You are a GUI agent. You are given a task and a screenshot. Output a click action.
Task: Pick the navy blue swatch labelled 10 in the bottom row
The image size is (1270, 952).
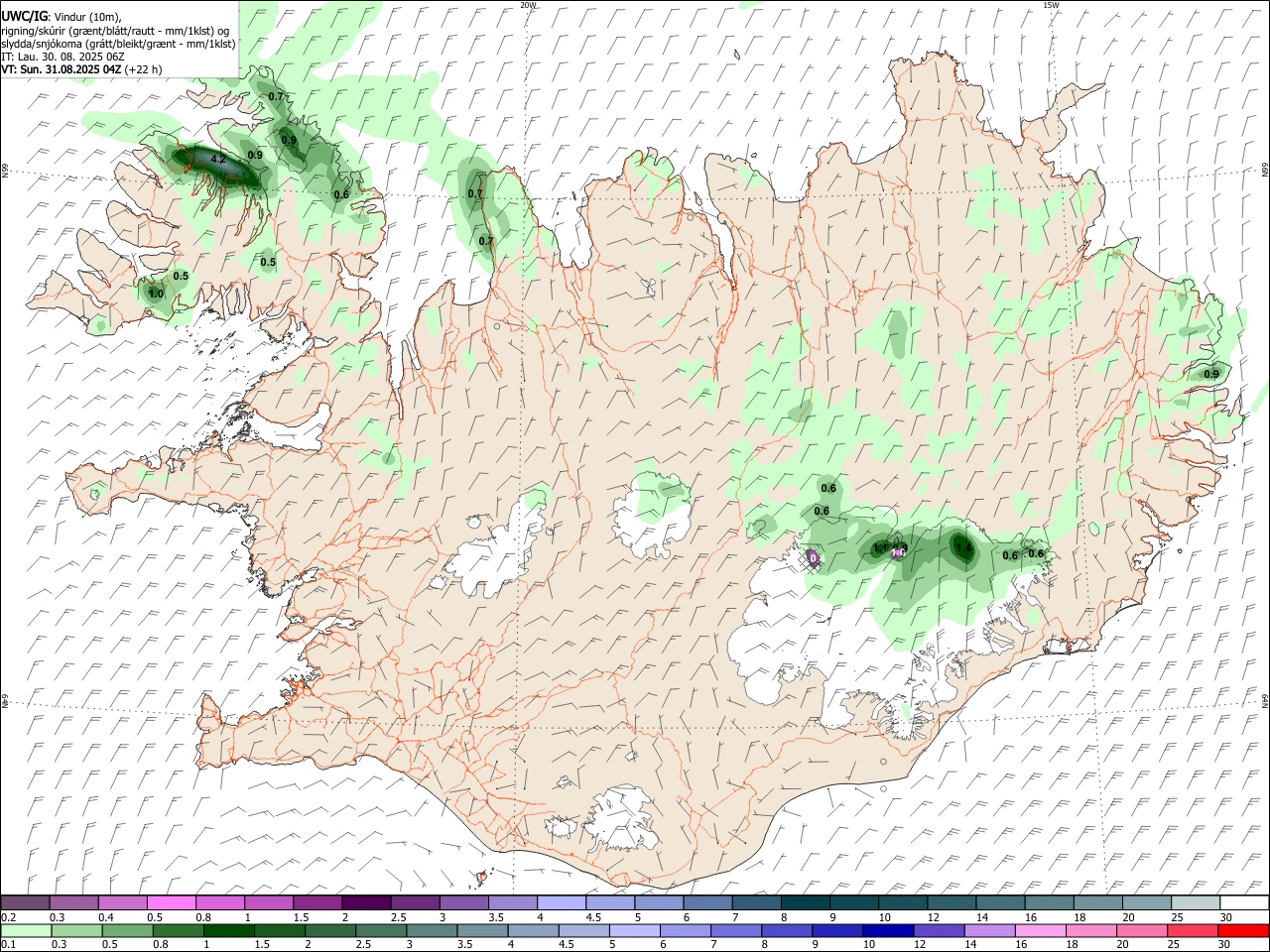point(886,930)
